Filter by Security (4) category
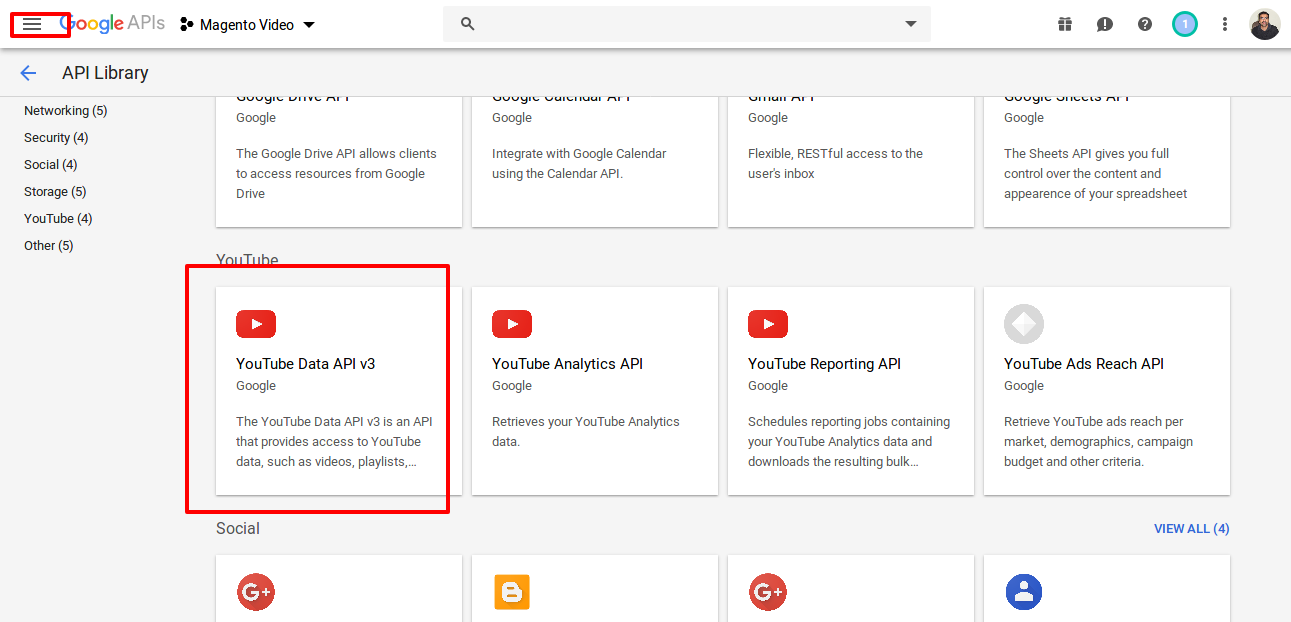This screenshot has width=1291, height=622. pyautogui.click(x=56, y=138)
